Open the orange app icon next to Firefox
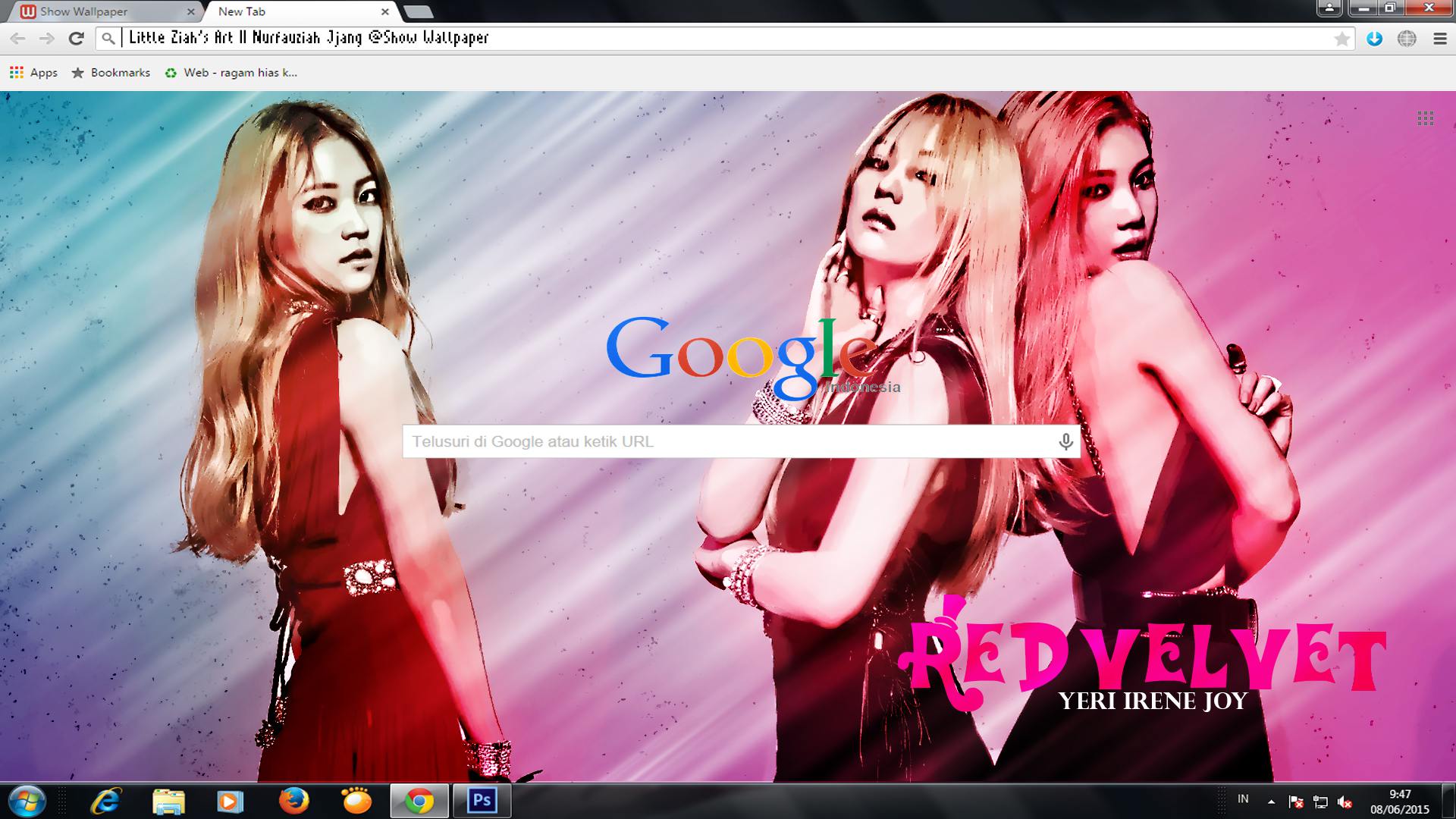Image resolution: width=1456 pixels, height=819 pixels. (356, 801)
